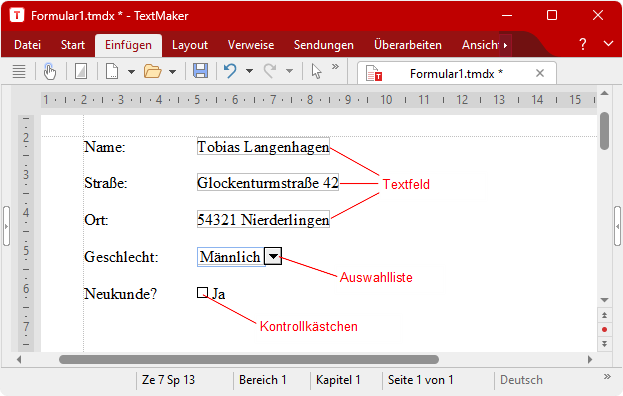Click the vertical scrollbar thumb
The width and height of the screenshot is (623, 396).
click(604, 131)
